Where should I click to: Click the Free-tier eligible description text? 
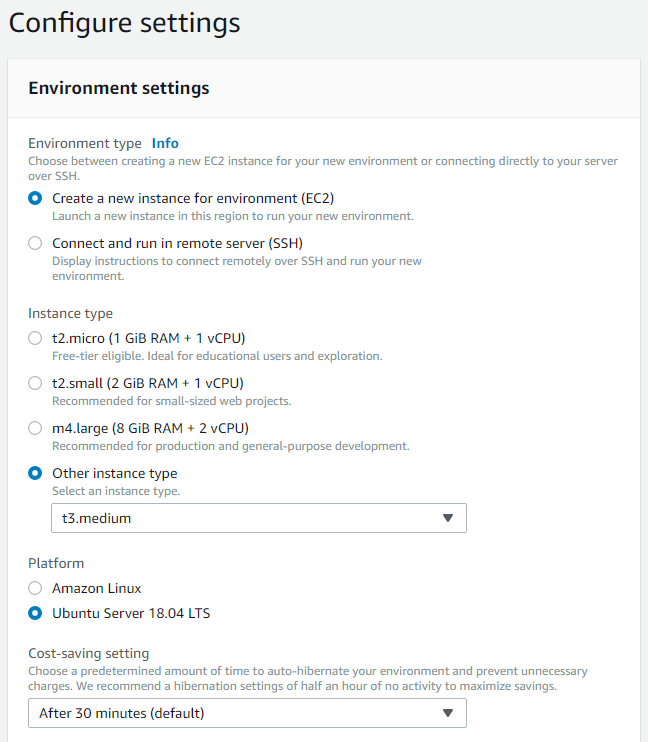click(217, 356)
